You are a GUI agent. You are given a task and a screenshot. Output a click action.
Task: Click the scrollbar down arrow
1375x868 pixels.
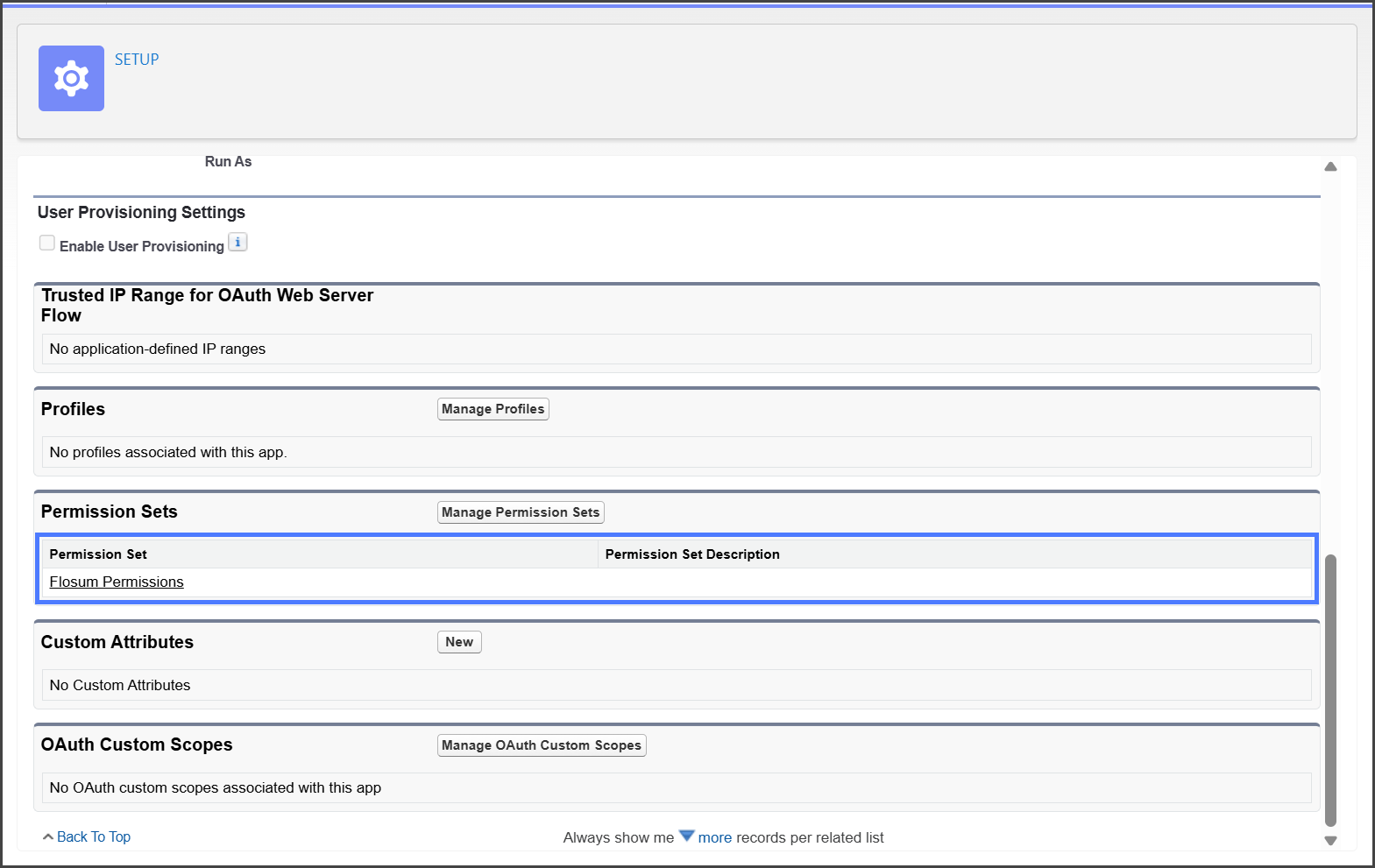coord(1330,840)
